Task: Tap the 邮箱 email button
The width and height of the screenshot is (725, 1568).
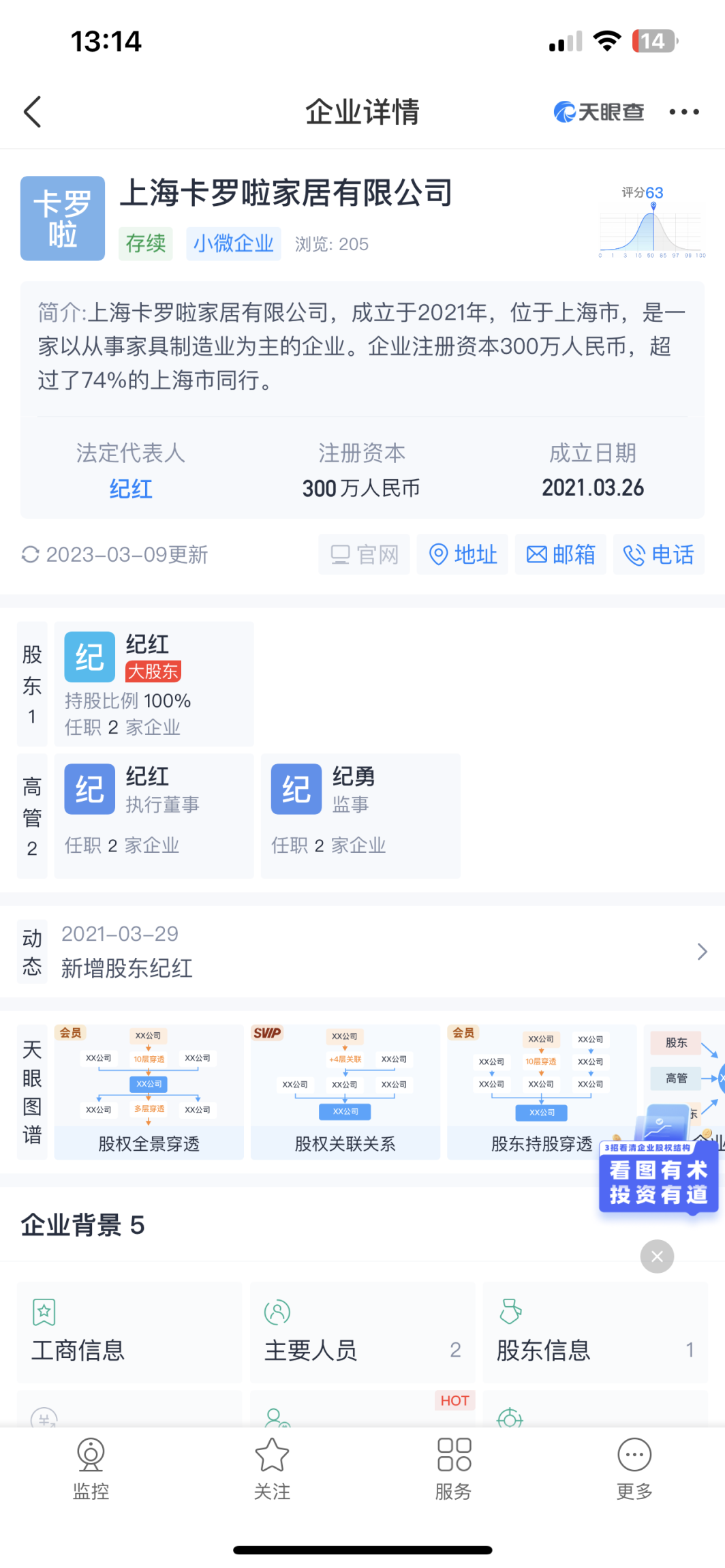Action: coord(561,555)
